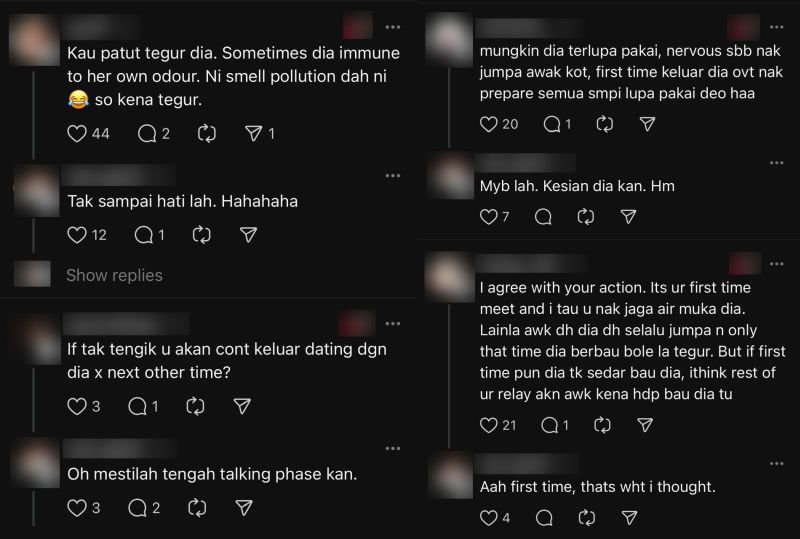Reply to the 'Myb lah. Kesian dia' comment
The height and width of the screenshot is (539, 800).
click(543, 217)
